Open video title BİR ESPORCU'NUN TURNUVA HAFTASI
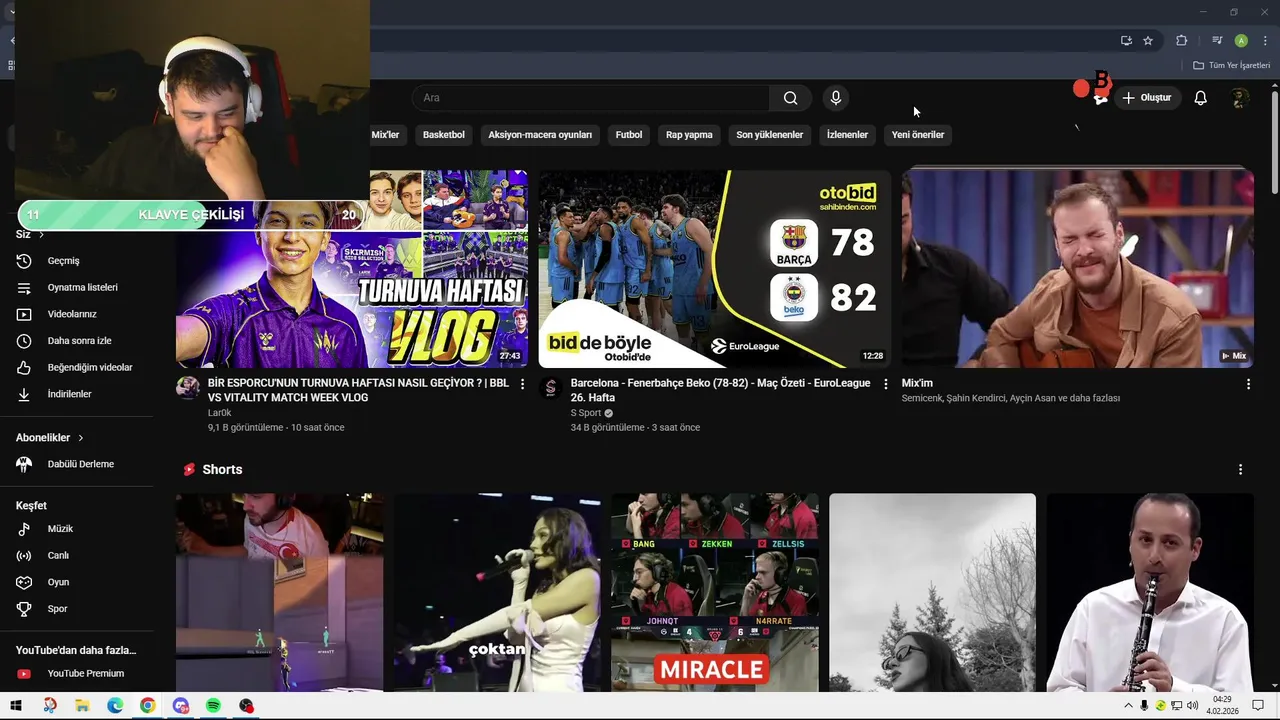1280x720 pixels. click(358, 390)
